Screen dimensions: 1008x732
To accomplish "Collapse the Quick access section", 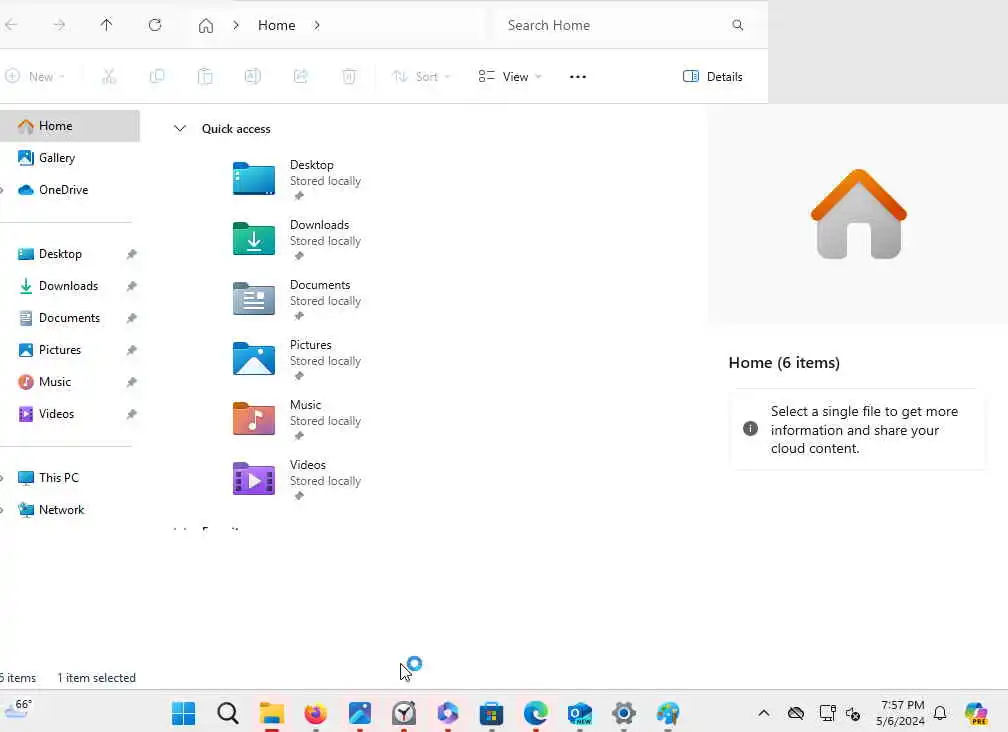I will click(x=180, y=129).
